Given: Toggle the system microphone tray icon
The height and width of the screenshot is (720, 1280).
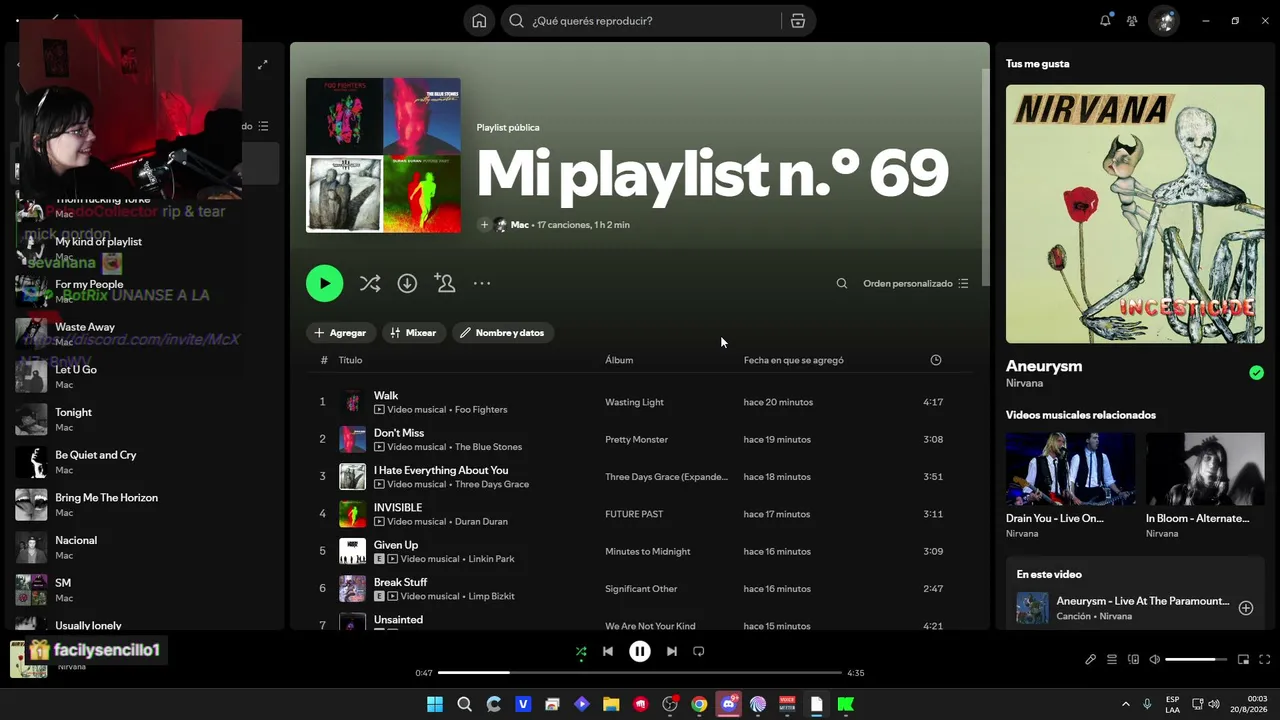Looking at the screenshot, I should (1147, 704).
